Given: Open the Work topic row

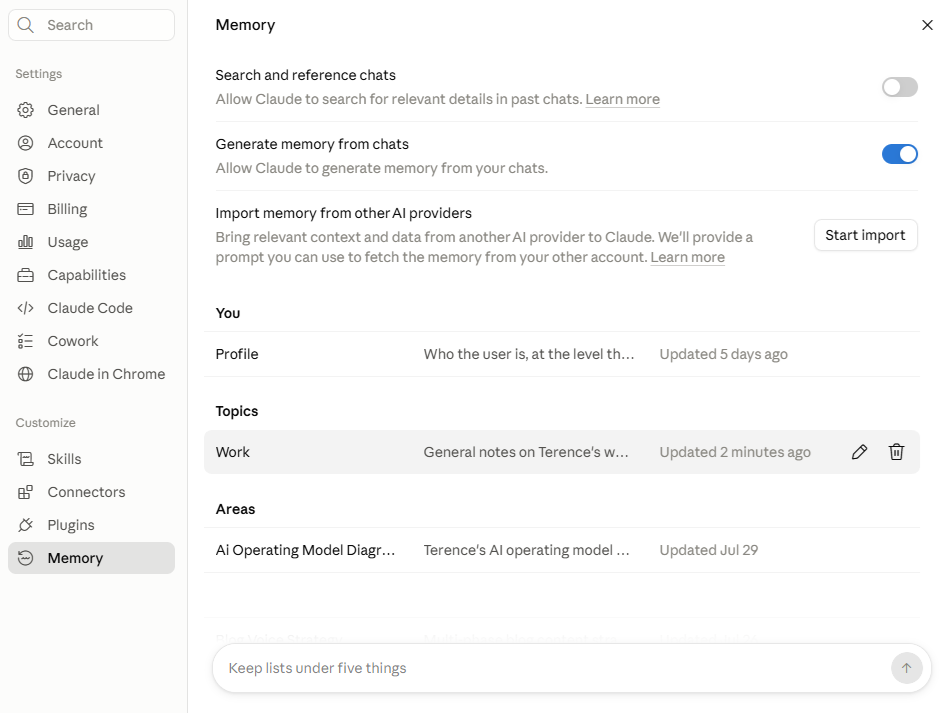Looking at the screenshot, I should [x=562, y=452].
